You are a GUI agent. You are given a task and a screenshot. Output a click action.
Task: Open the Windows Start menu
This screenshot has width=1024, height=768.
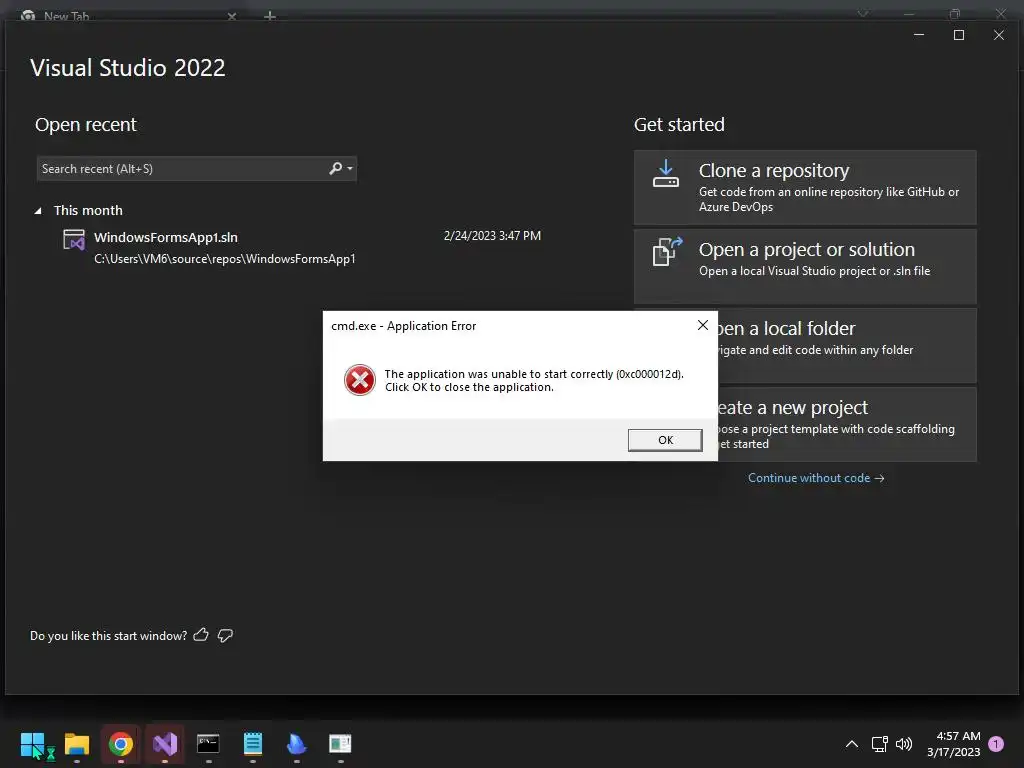(x=33, y=744)
